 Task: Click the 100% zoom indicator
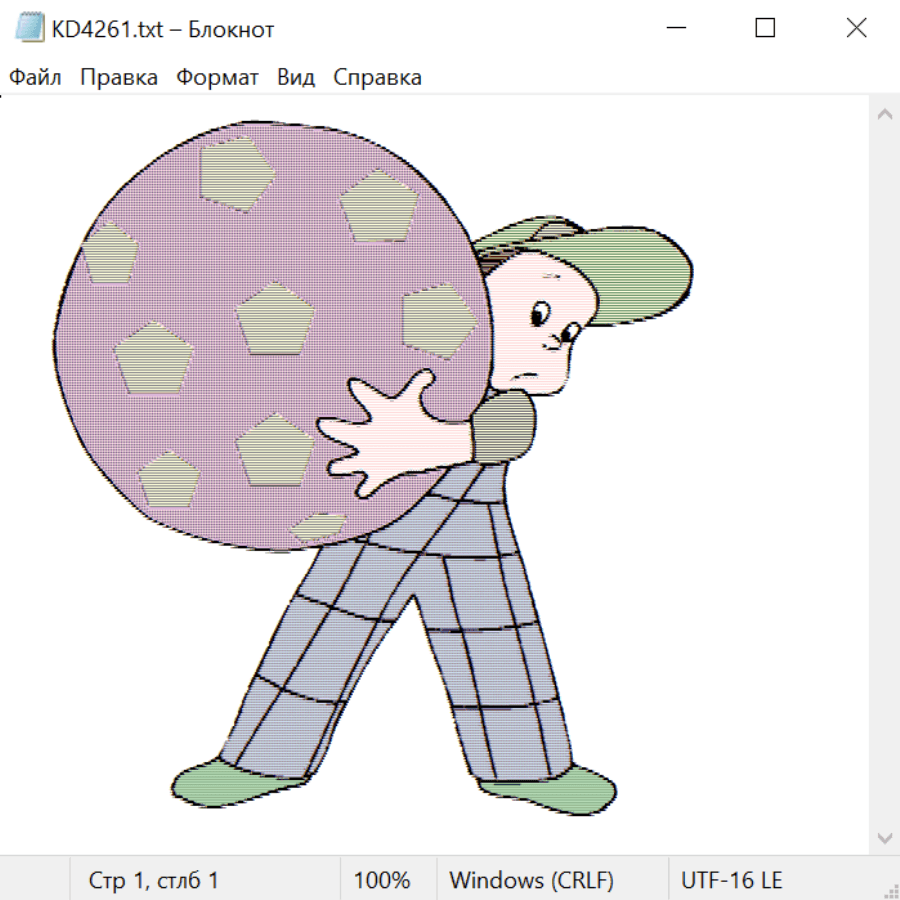pyautogui.click(x=382, y=880)
